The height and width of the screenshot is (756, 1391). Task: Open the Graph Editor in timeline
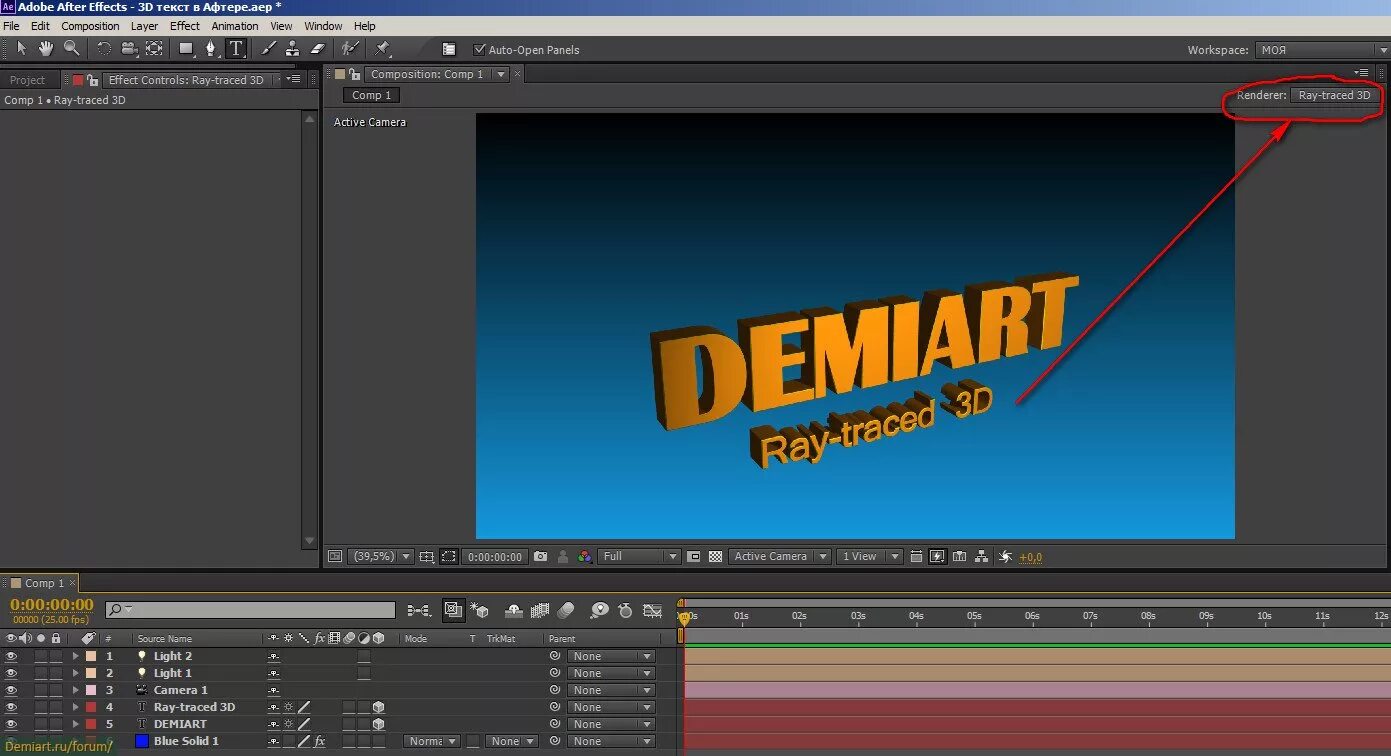(x=652, y=610)
